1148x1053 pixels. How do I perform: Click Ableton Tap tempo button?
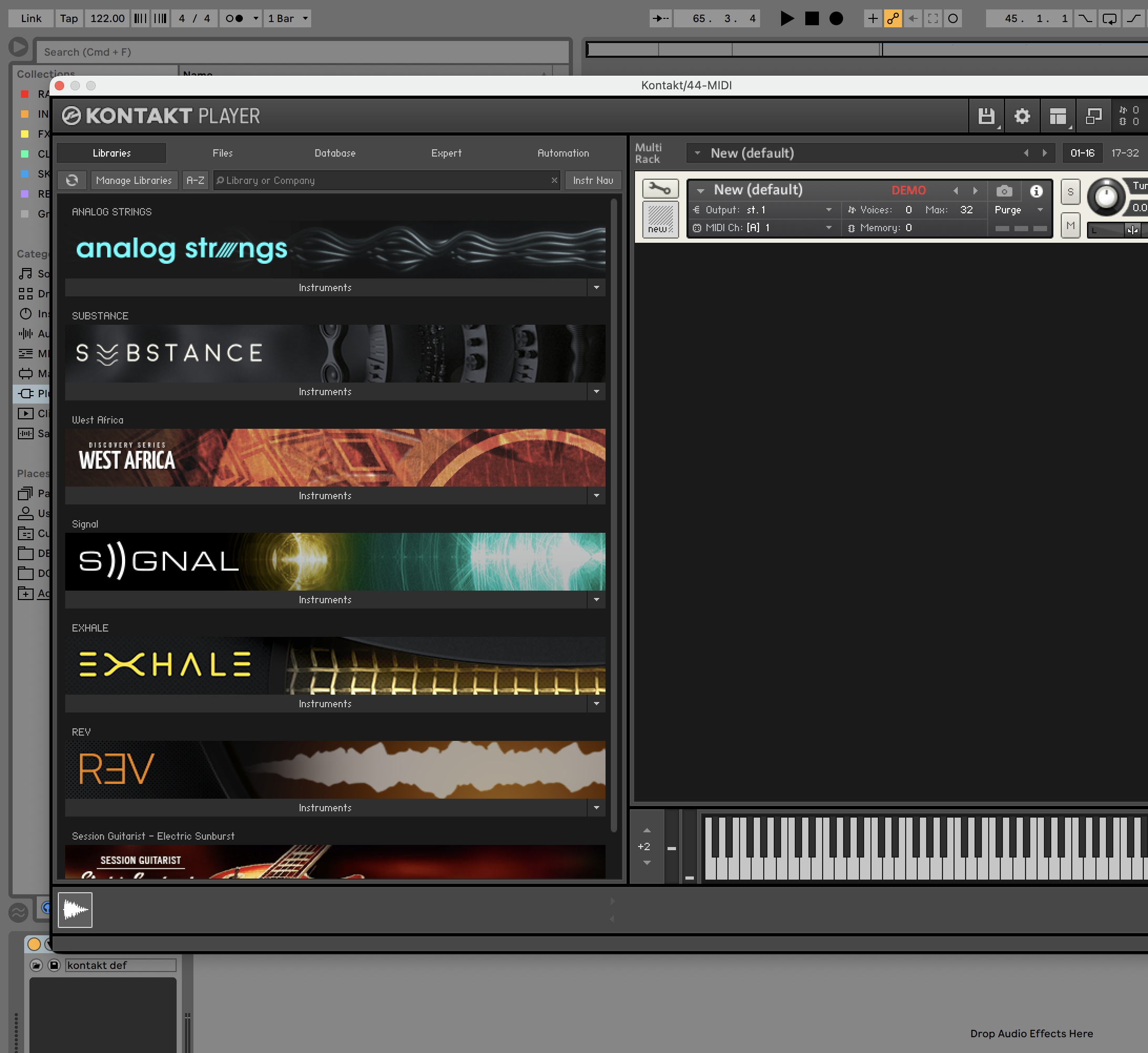click(x=69, y=18)
